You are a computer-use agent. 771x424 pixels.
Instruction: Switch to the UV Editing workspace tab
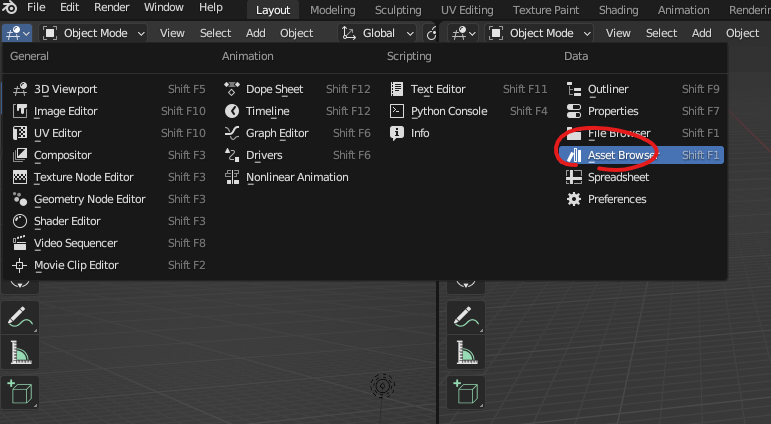(467, 10)
